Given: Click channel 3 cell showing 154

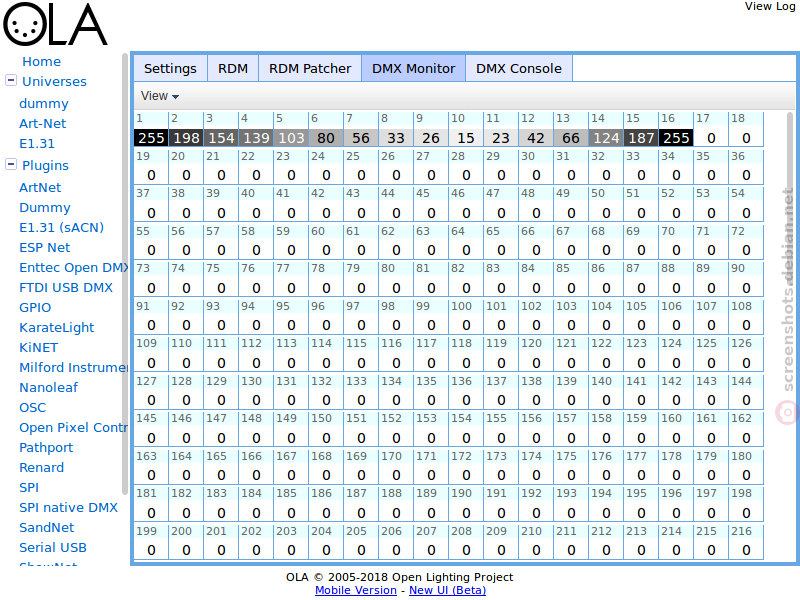Looking at the screenshot, I should (x=221, y=129).
